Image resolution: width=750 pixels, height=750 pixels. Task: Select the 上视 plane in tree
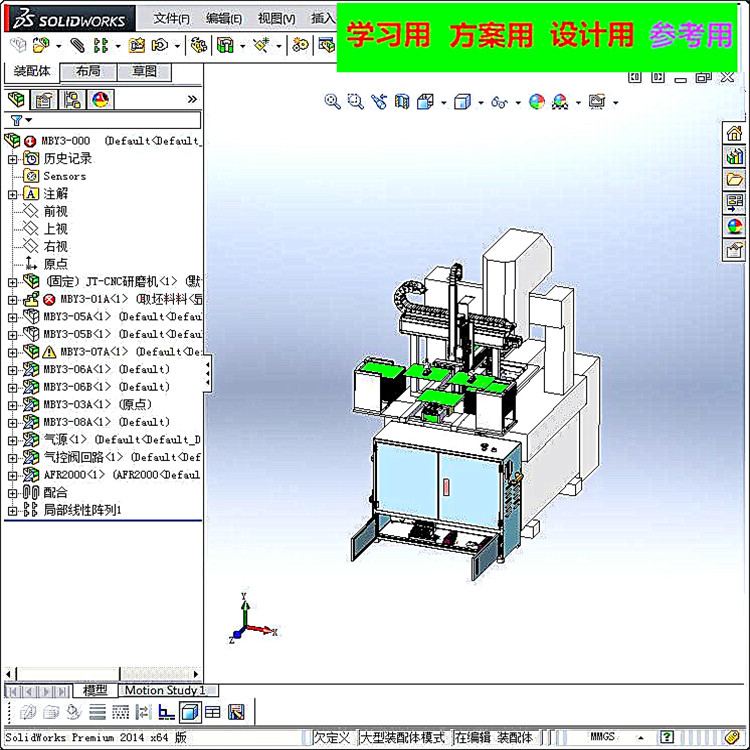coord(55,229)
